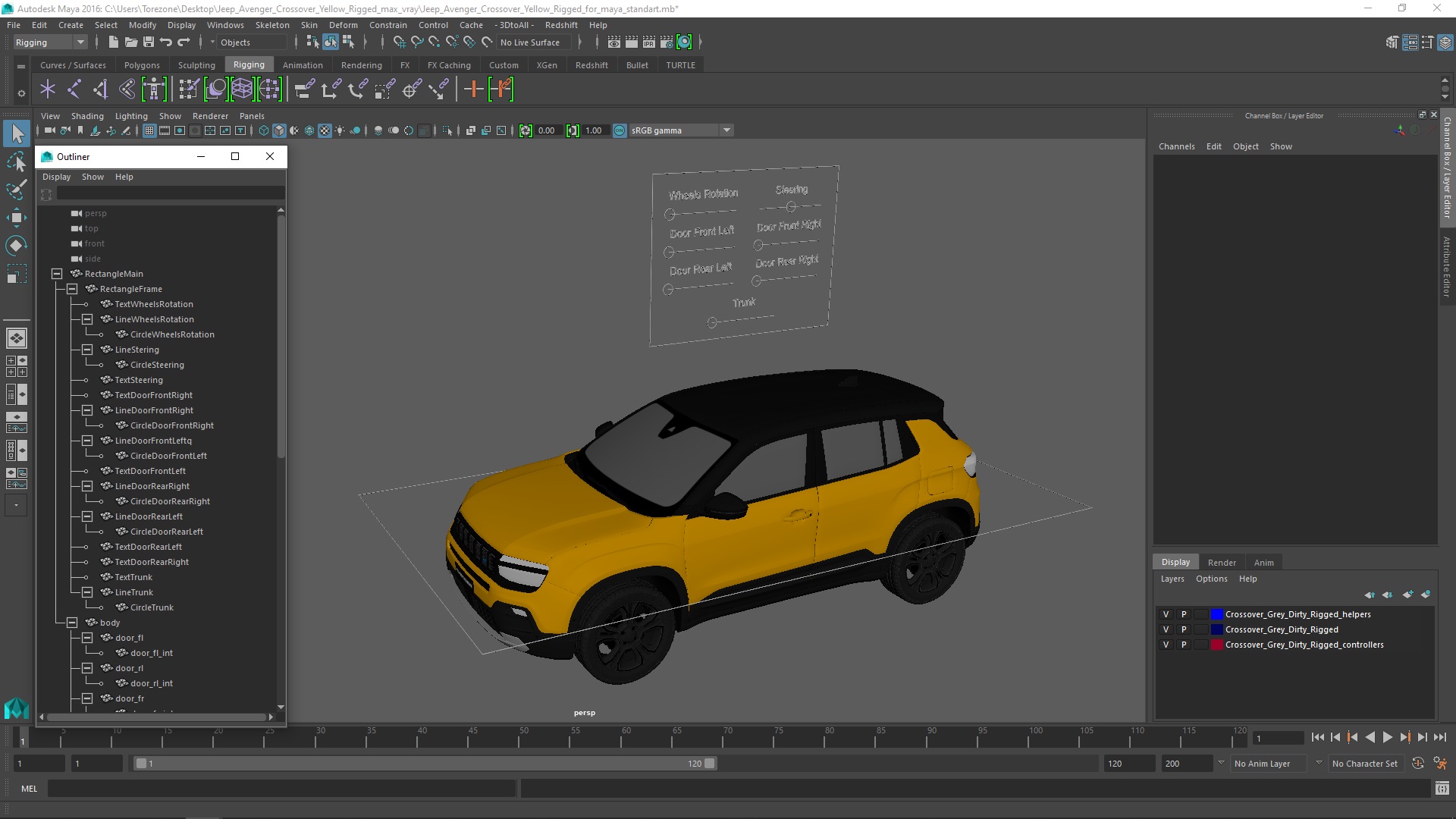Collapse the RectangleMain node in Outliner

[x=57, y=274]
